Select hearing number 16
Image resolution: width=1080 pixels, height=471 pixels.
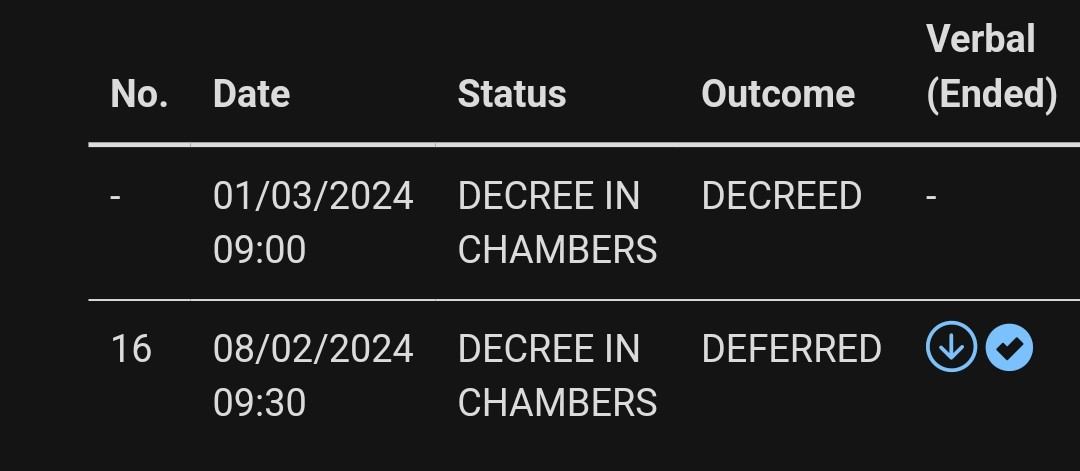(131, 349)
